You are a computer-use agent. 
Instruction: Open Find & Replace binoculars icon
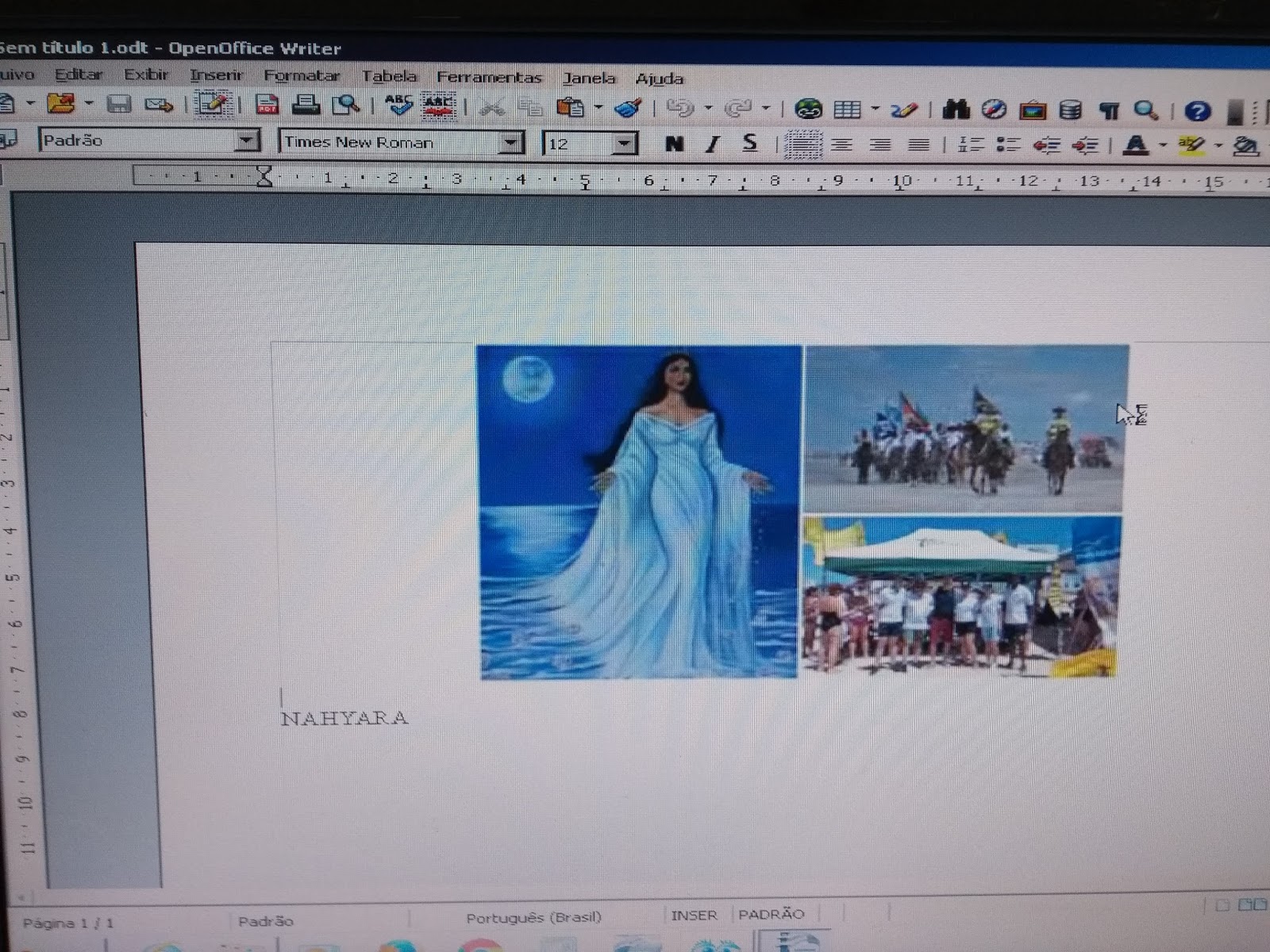click(956, 109)
